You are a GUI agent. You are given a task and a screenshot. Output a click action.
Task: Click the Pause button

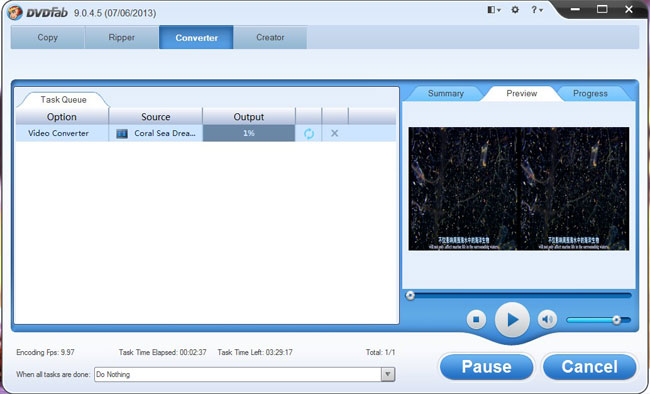coord(486,367)
